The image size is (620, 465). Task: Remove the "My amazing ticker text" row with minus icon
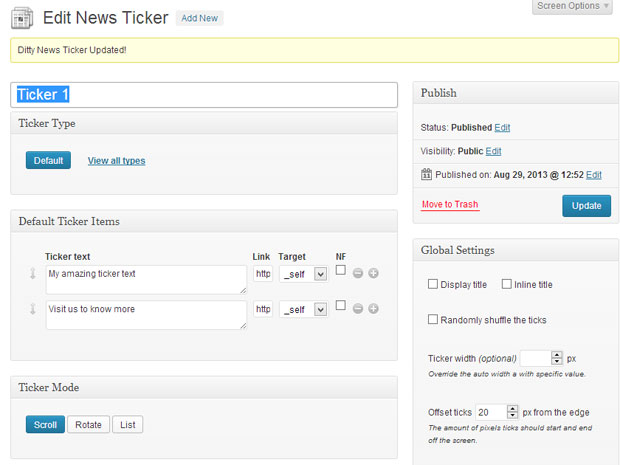tap(358, 273)
